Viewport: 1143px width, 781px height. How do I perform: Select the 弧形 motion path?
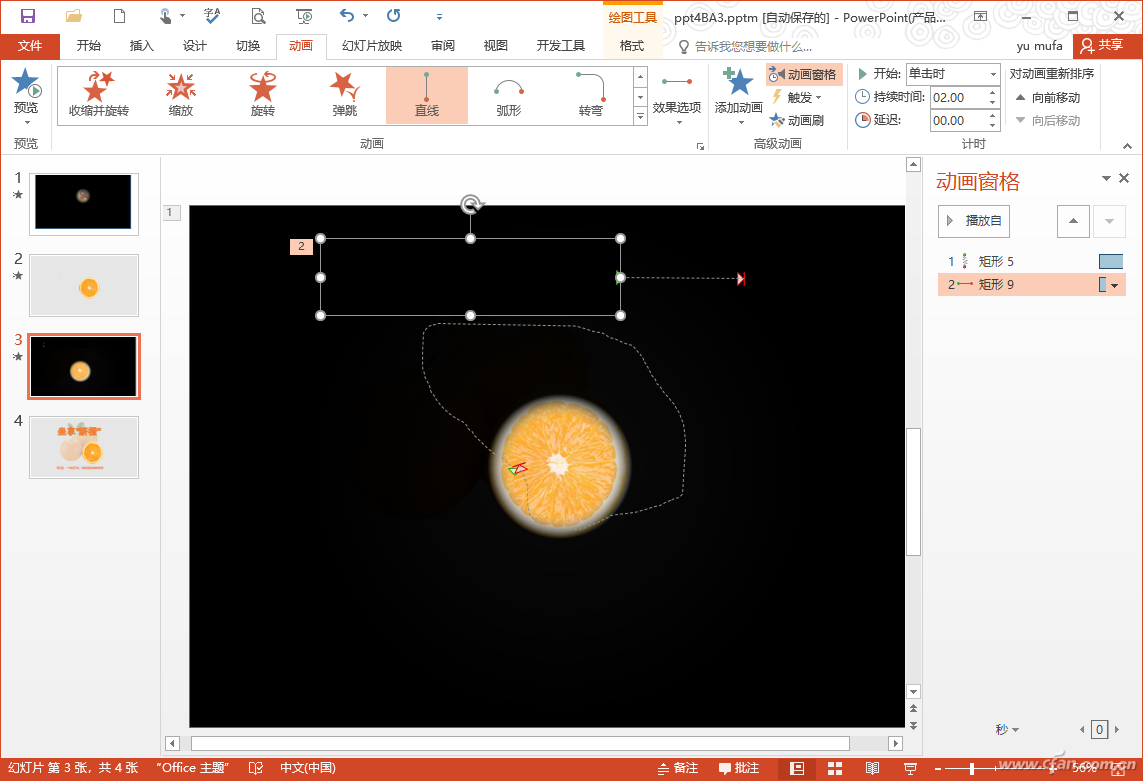coord(509,95)
